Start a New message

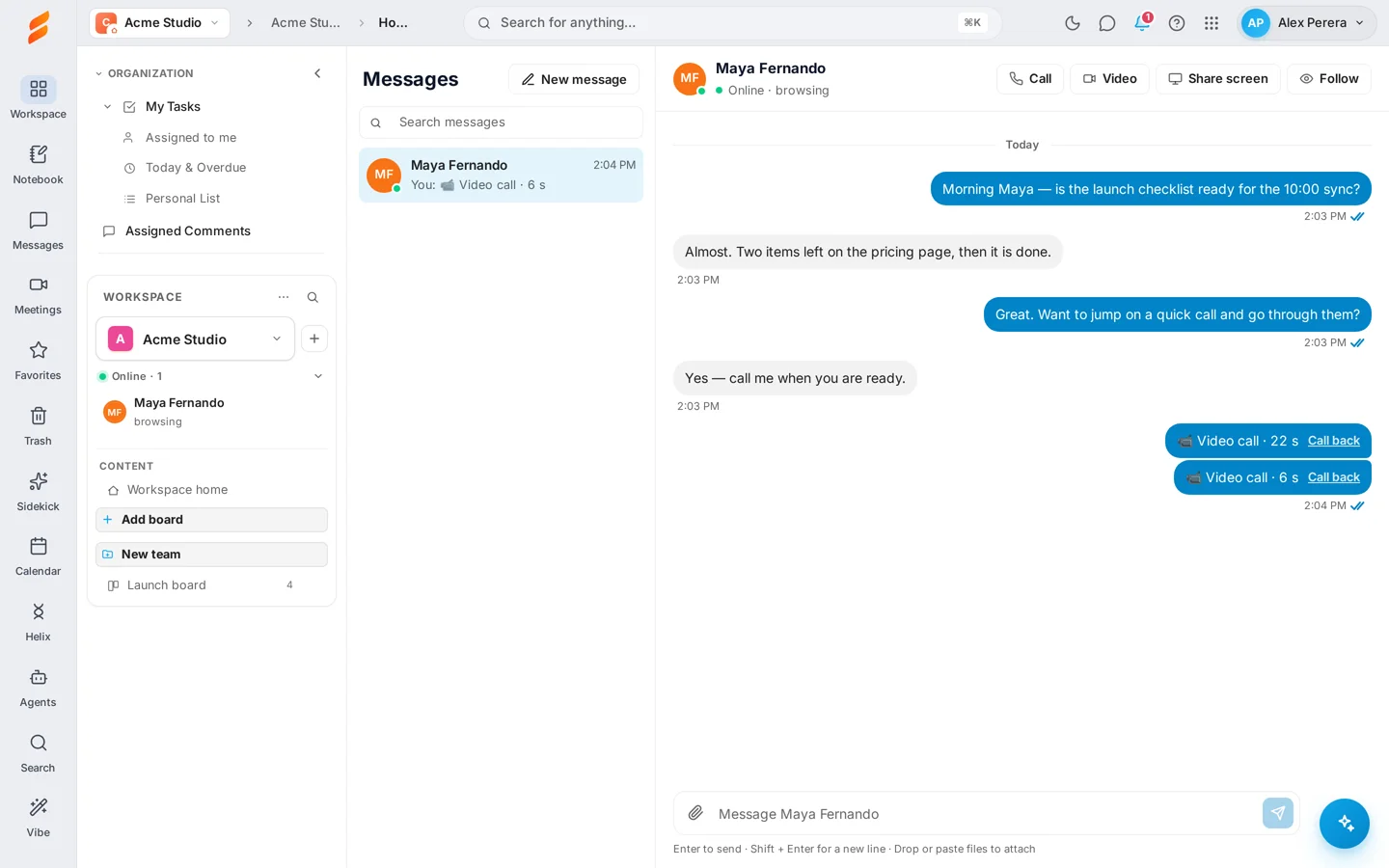coord(574,79)
